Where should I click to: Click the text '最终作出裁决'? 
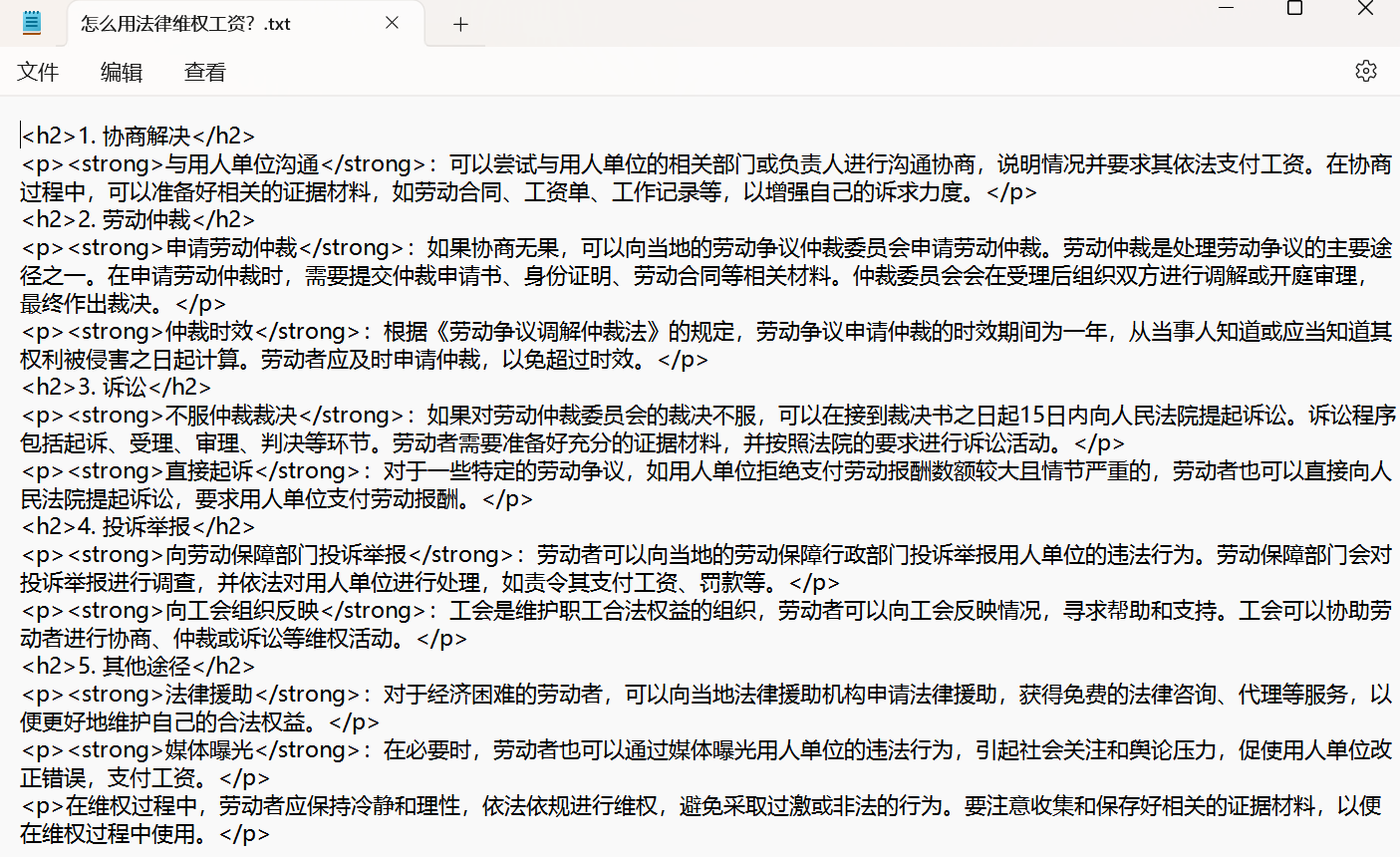point(87,304)
